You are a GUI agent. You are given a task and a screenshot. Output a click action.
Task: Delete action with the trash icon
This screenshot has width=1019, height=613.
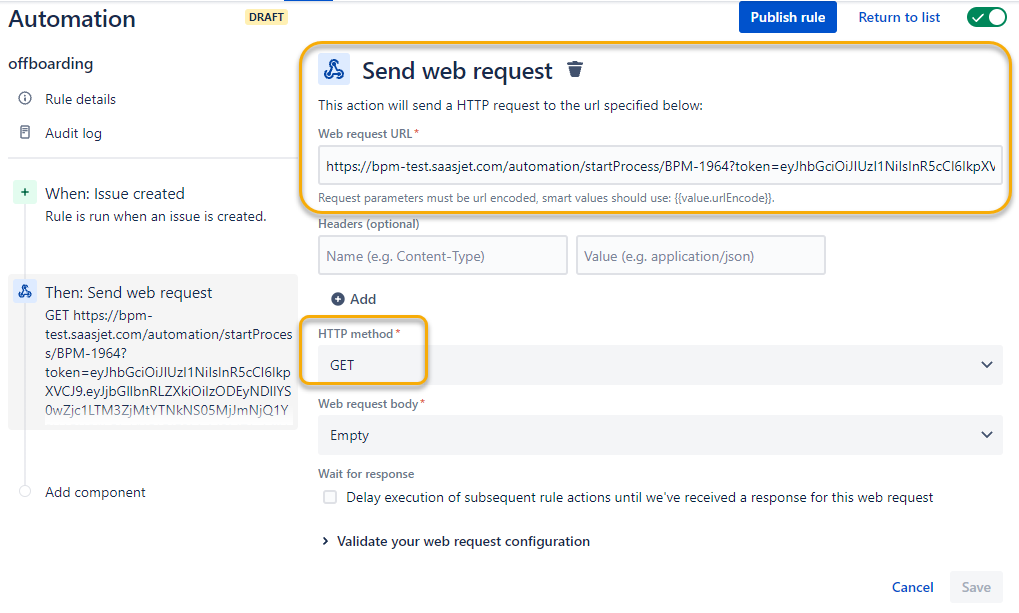(574, 69)
